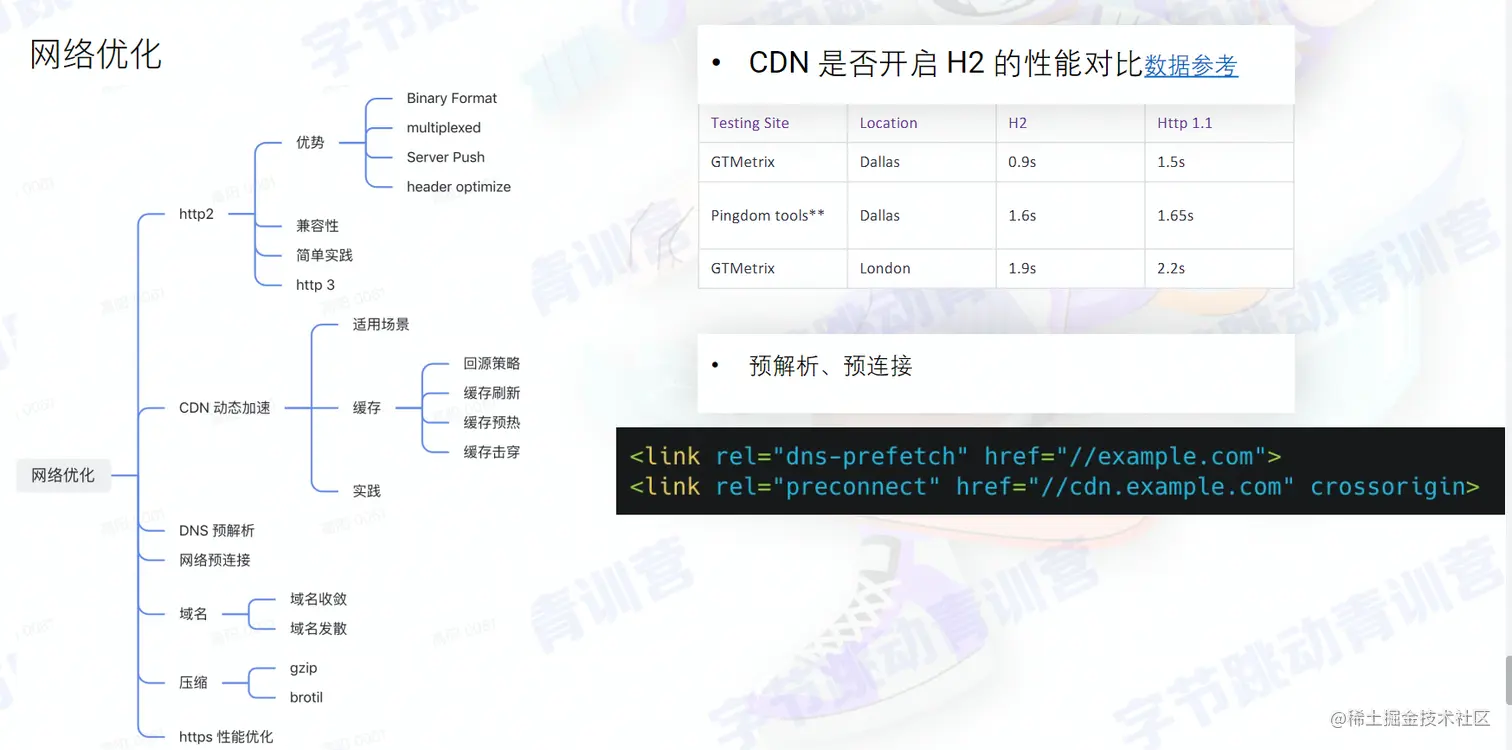Select the 网络预连接 node
1512x750 pixels.
click(x=214, y=560)
